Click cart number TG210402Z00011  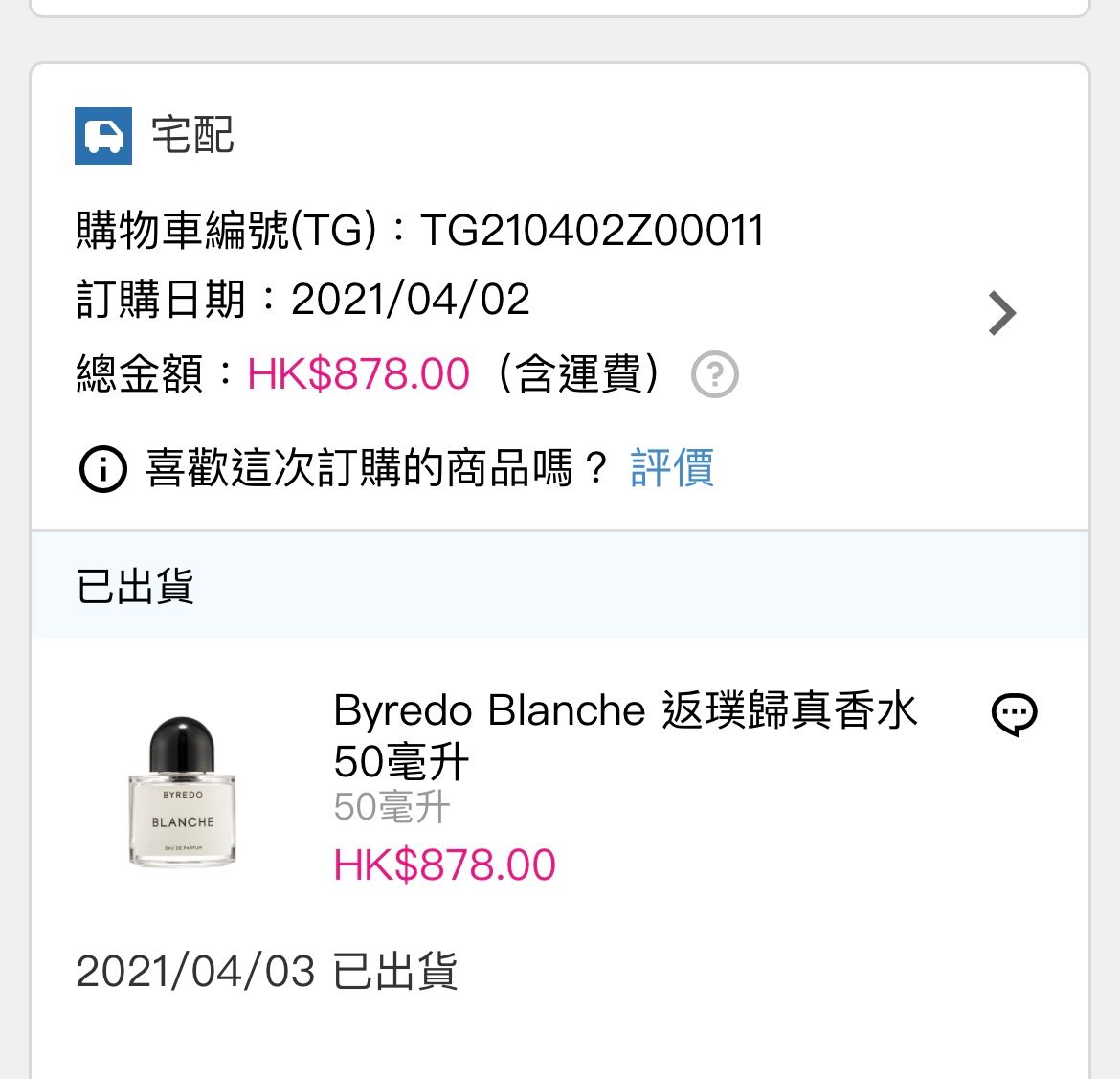[592, 231]
